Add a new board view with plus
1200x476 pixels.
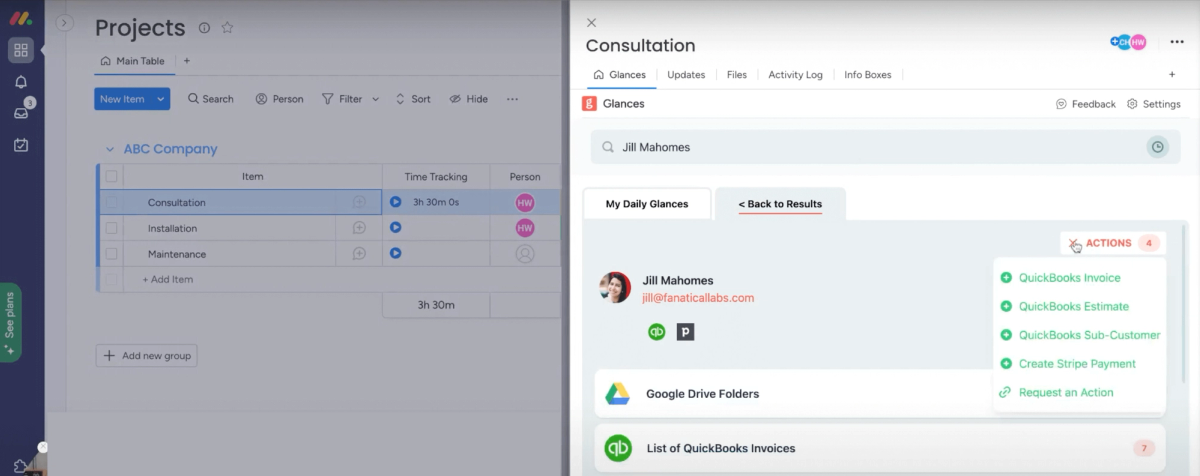186,61
